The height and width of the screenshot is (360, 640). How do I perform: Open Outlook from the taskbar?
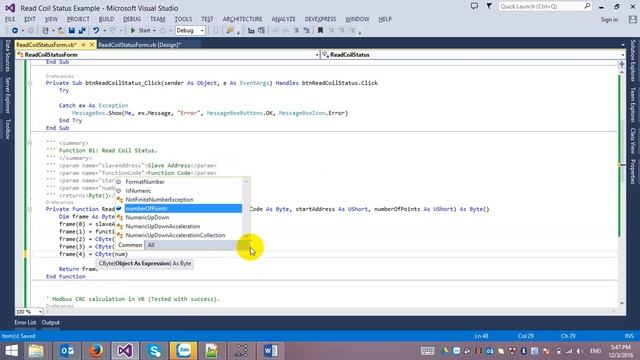67,351
